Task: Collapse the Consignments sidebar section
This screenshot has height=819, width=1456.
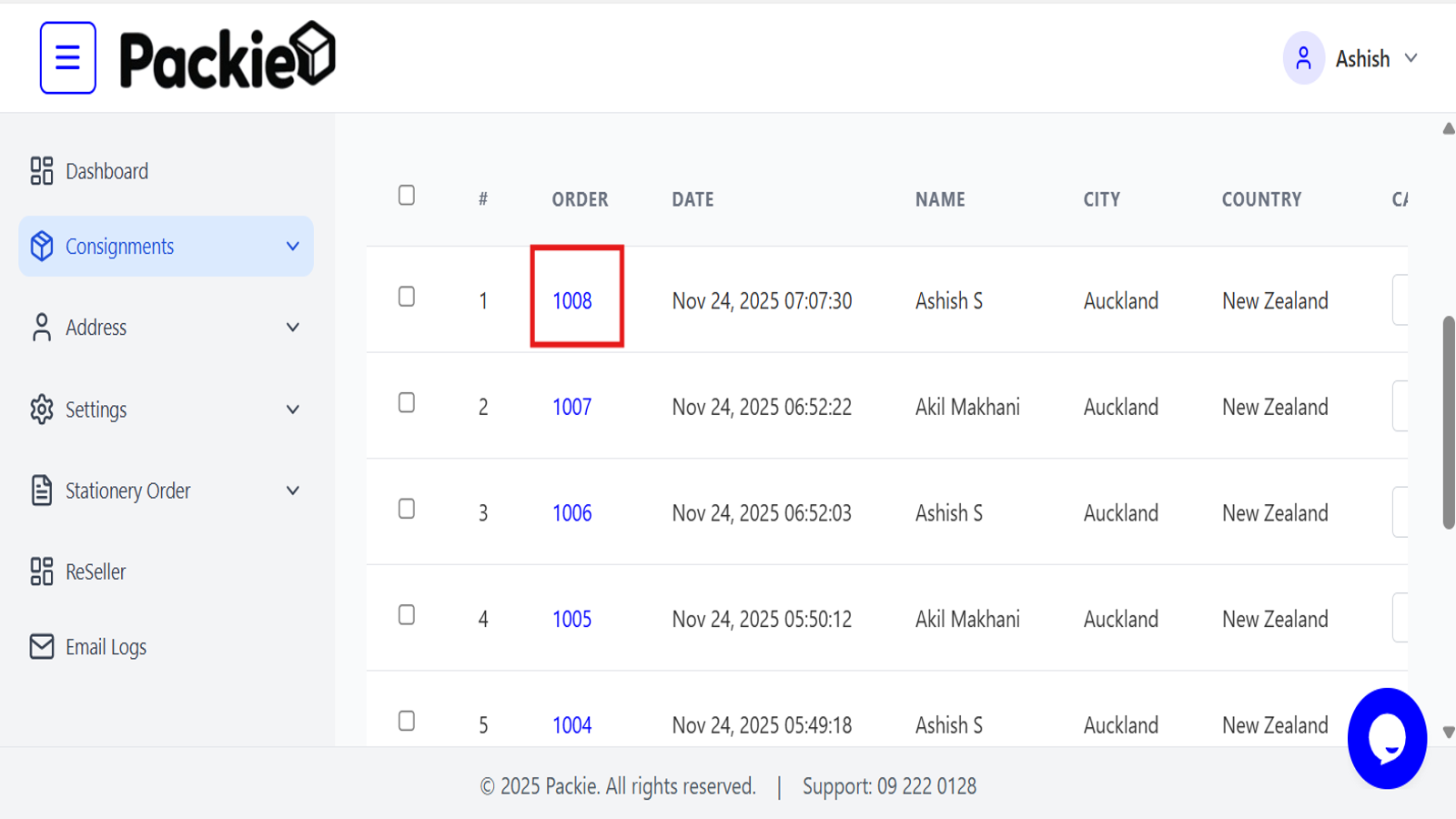Action: [292, 246]
